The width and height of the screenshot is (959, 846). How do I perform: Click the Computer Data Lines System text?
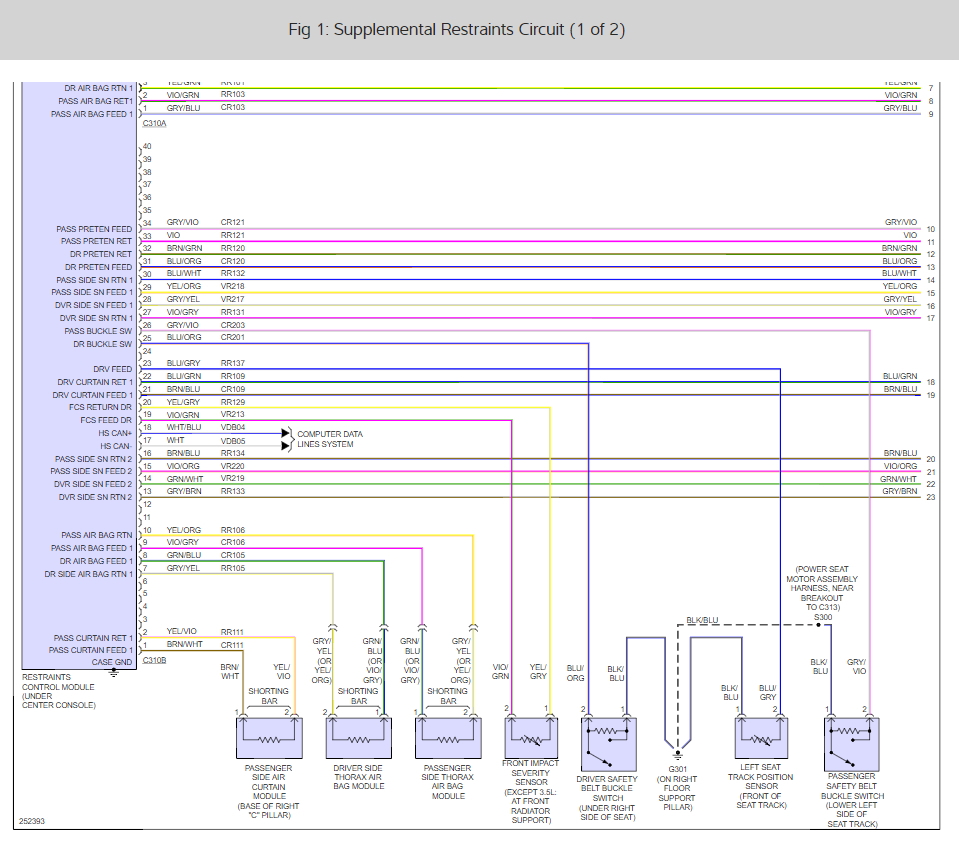[x=330, y=439]
